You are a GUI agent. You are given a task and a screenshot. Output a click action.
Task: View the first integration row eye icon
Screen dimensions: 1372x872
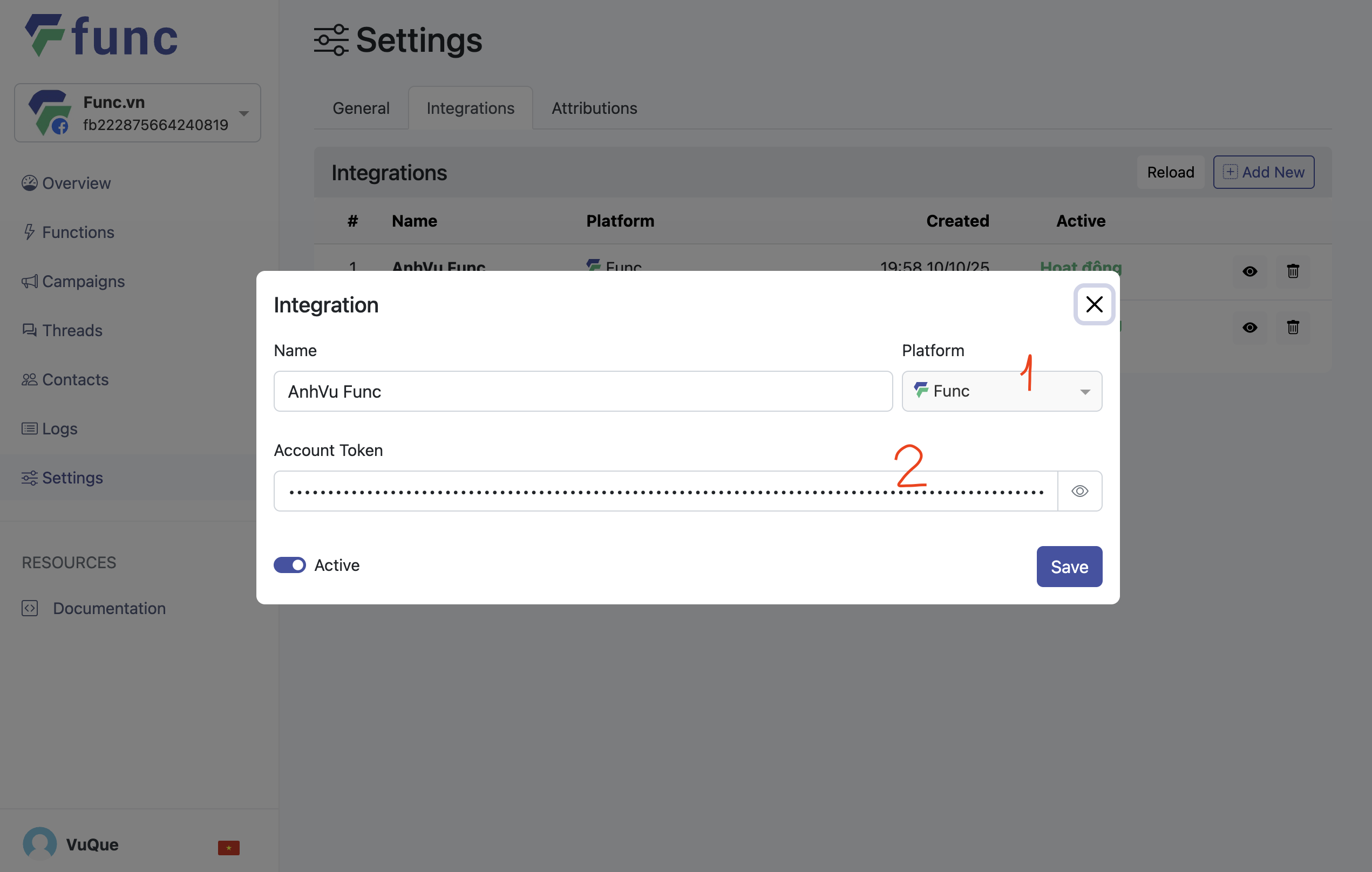1249,271
